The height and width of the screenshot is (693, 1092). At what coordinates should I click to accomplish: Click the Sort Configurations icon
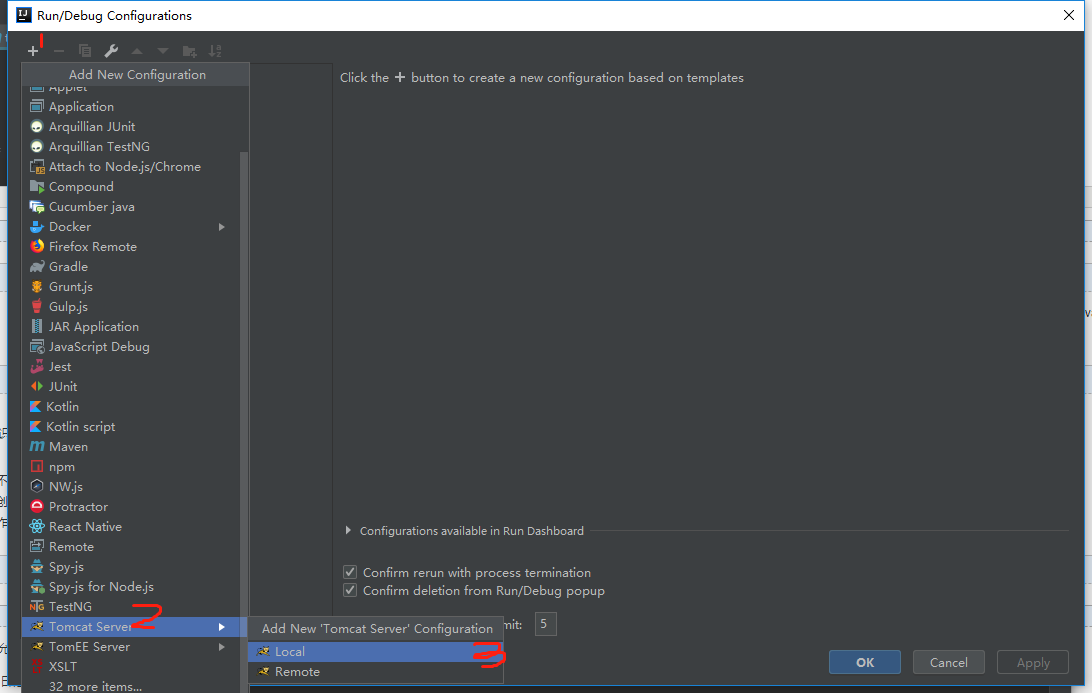[x=215, y=51]
